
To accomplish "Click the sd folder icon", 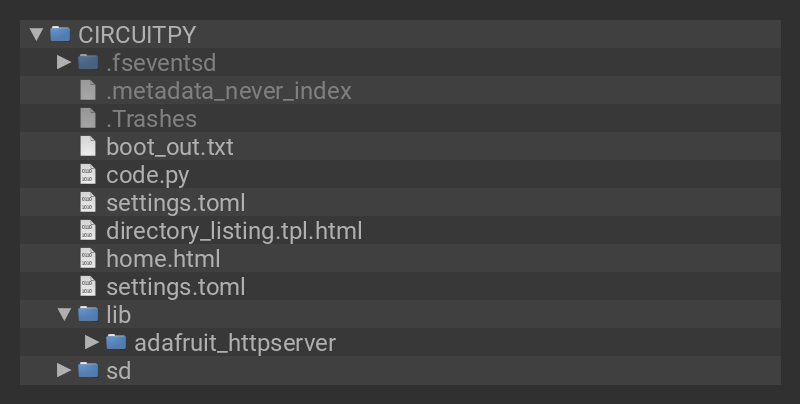I will 88,370.
